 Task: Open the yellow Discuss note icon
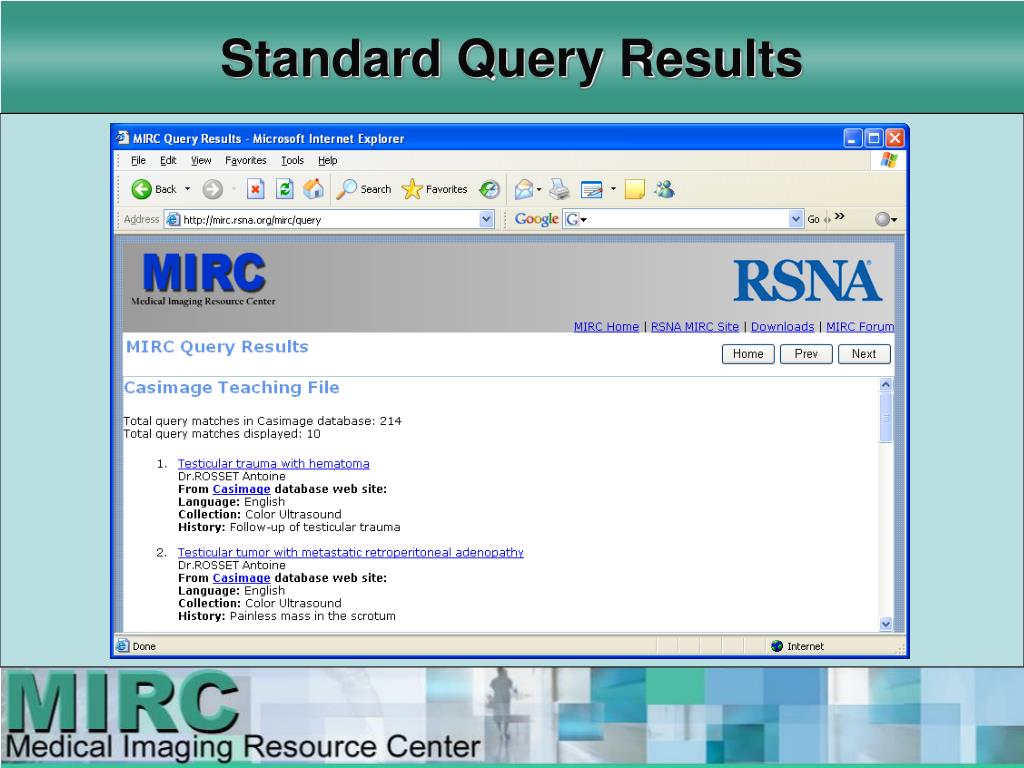[635, 189]
